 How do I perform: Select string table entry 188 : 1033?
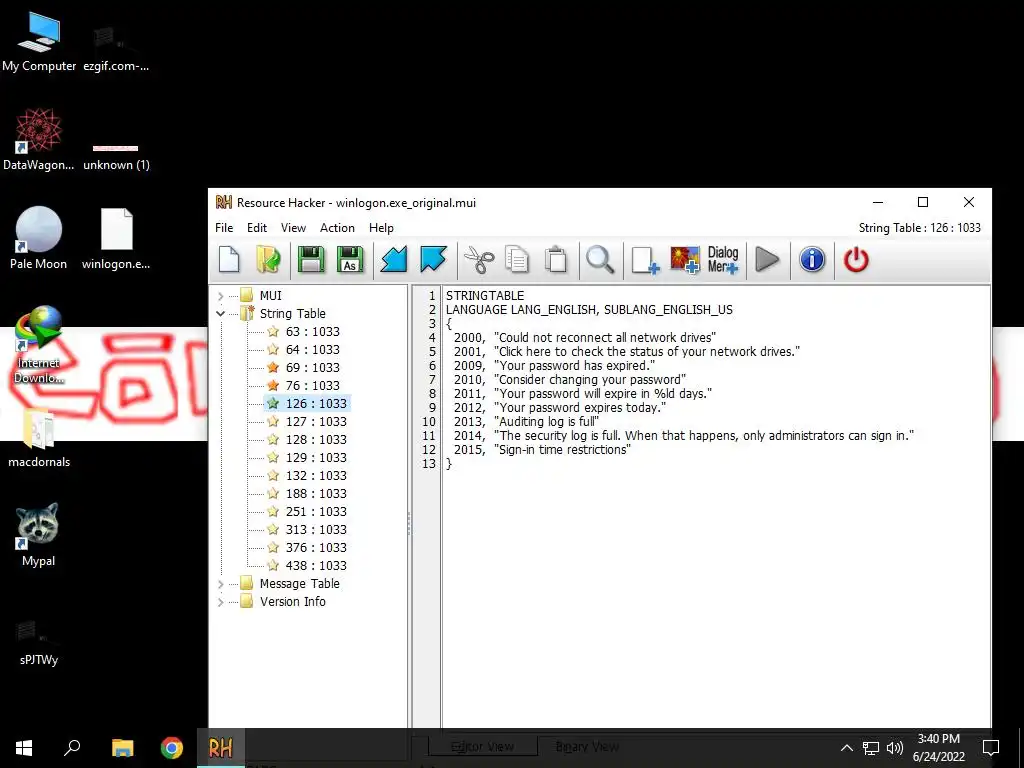click(316, 494)
